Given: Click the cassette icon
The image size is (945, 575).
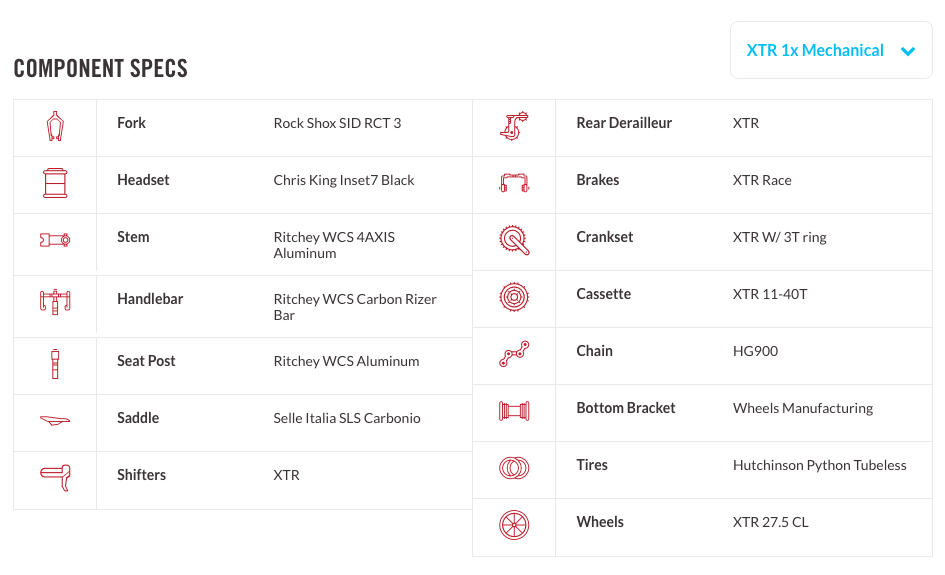Looking at the screenshot, I should click(514, 297).
